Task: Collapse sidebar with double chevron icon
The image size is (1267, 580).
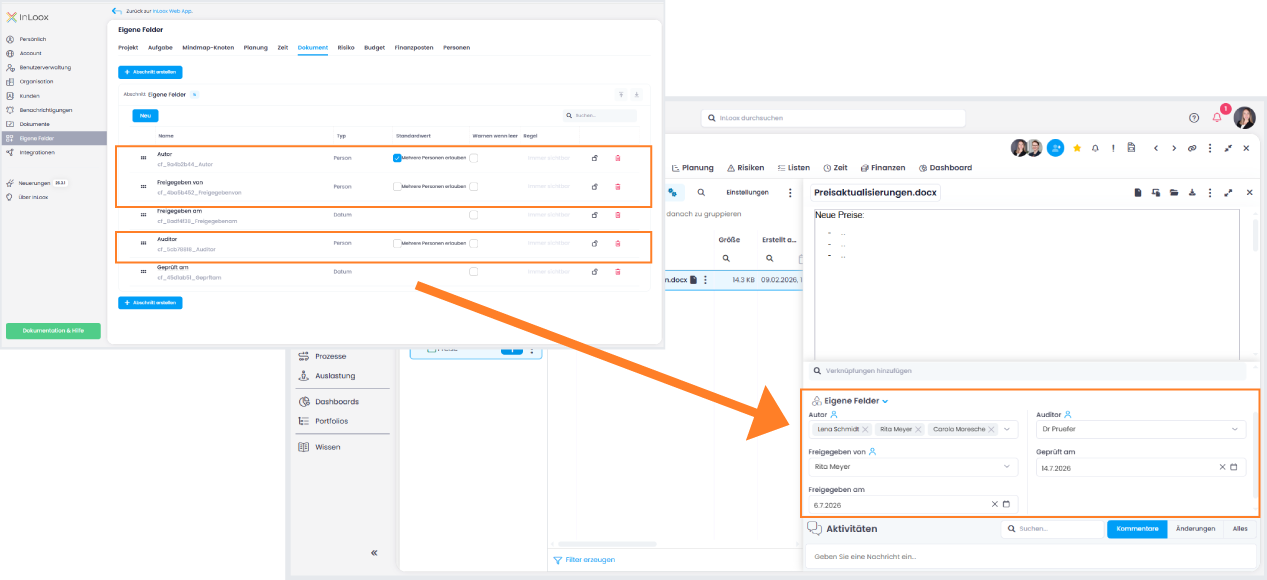Action: click(374, 552)
